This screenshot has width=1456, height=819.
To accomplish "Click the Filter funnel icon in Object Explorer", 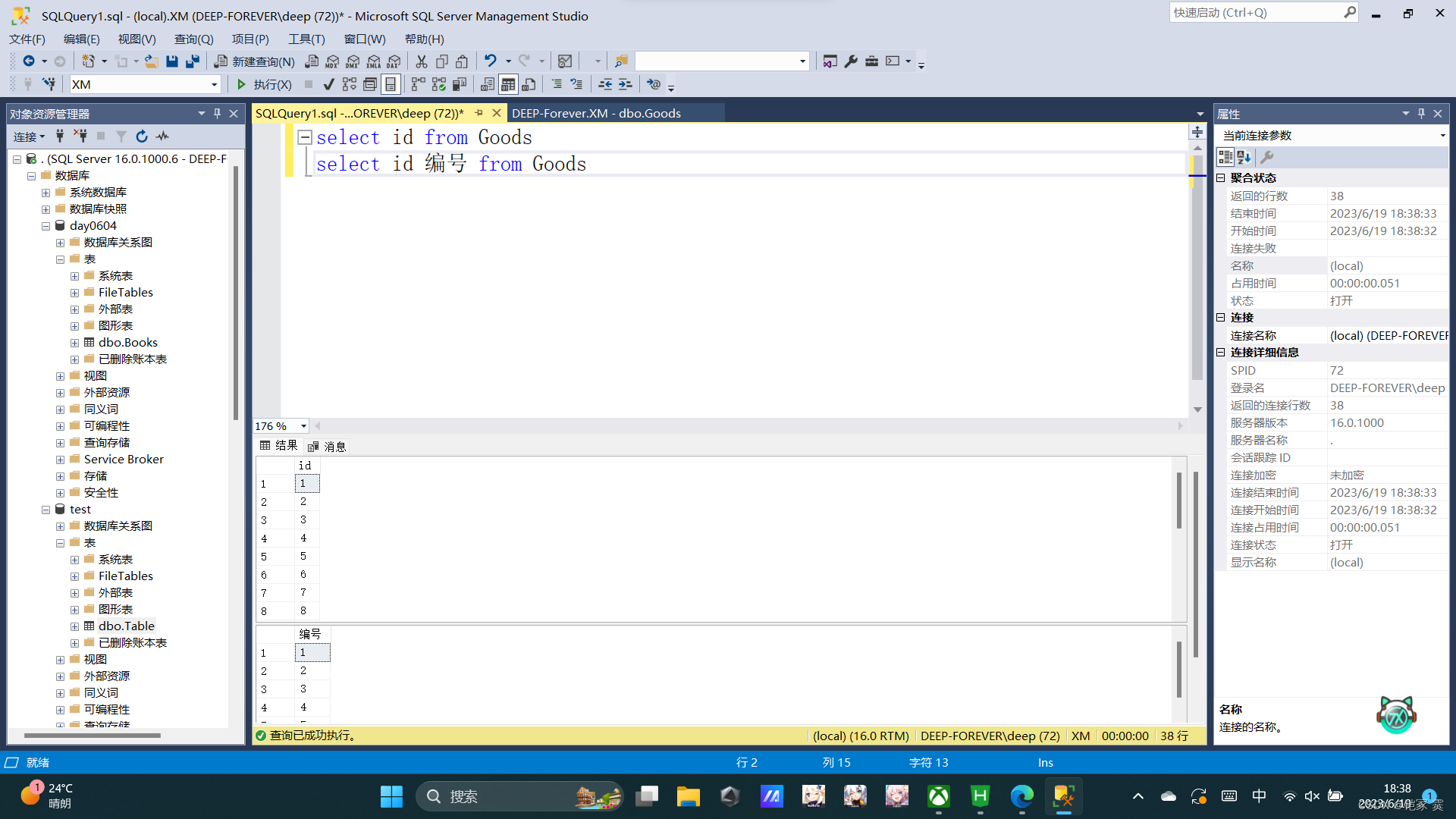I will tap(121, 136).
